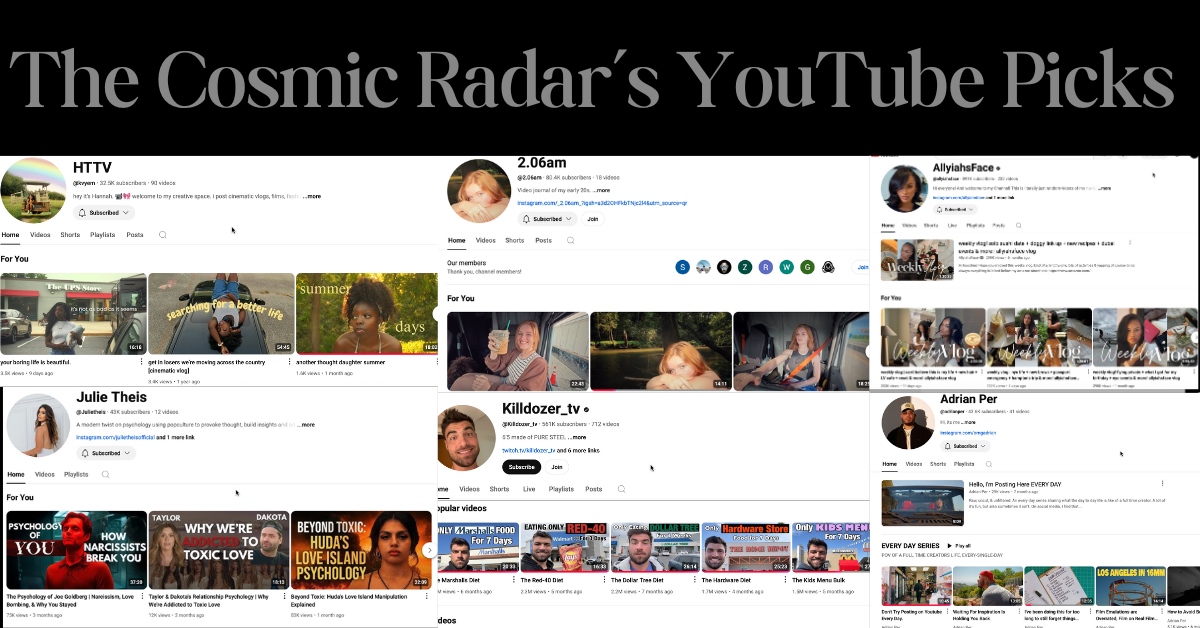Expand HTTV channel description with ...more
Screen dimensions: 1200x628
click(x=311, y=197)
